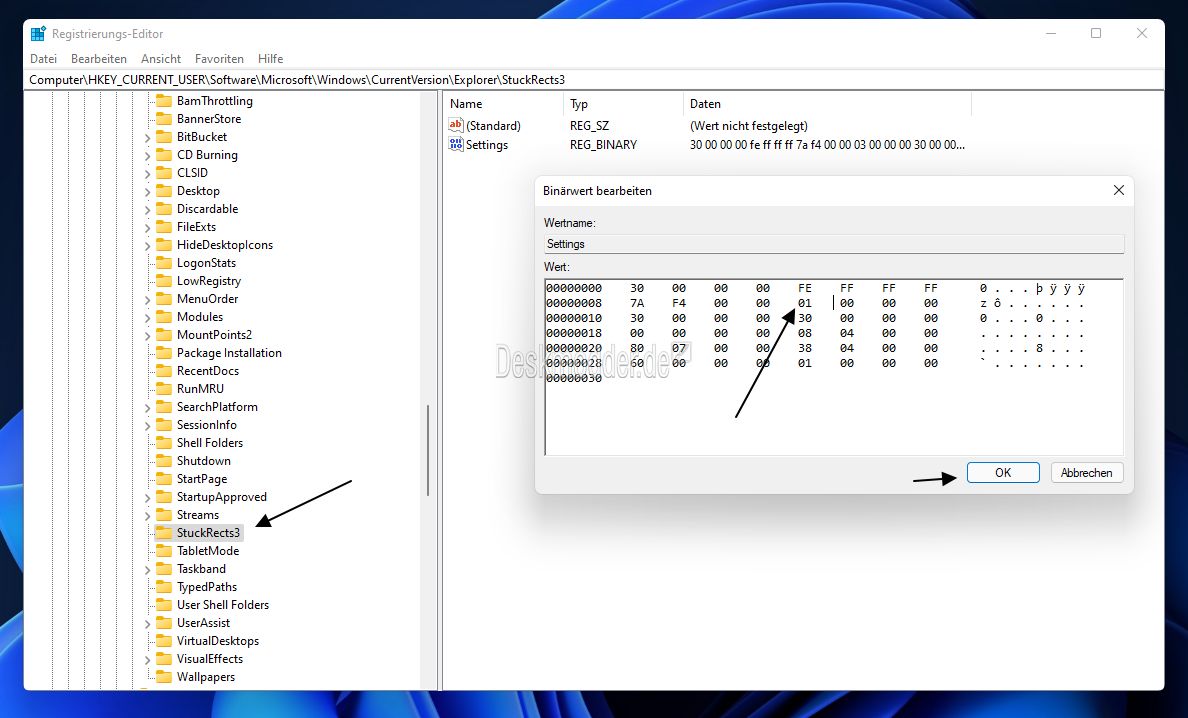Click the RunMRU folder icon

[x=164, y=389]
